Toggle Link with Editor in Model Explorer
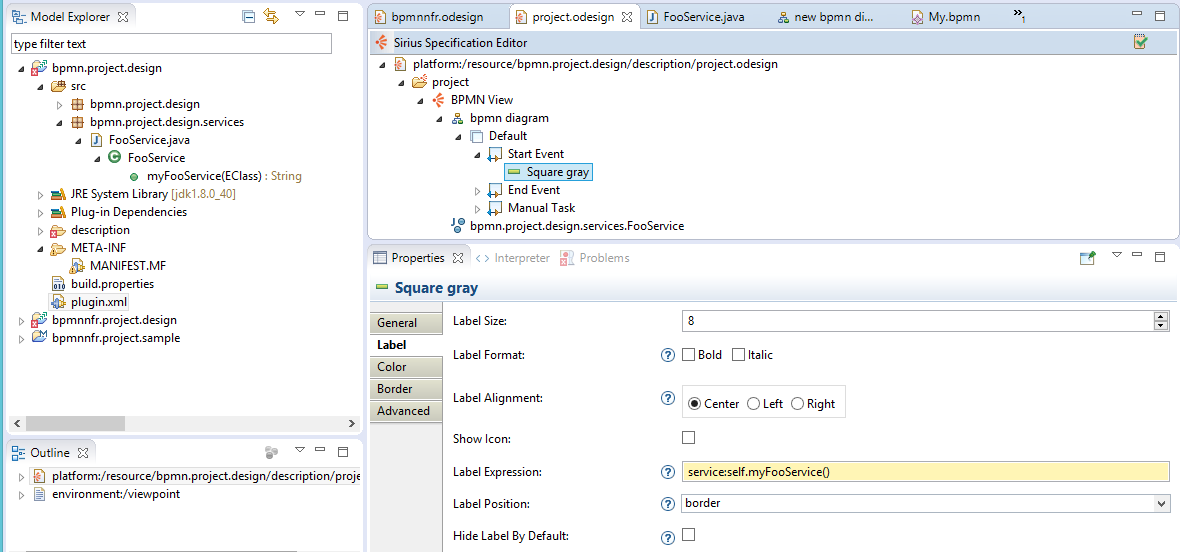This screenshot has width=1180, height=552. click(x=272, y=16)
